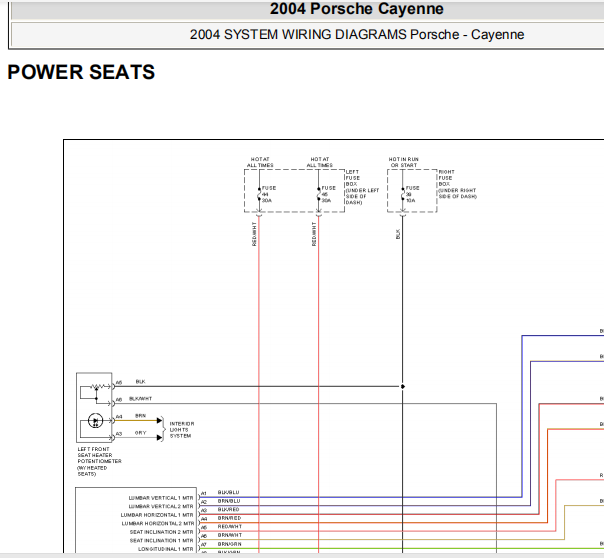The width and height of the screenshot is (604, 558).
Task: Click the 'BRN/BLU' wire label at A2
Action: point(229,501)
